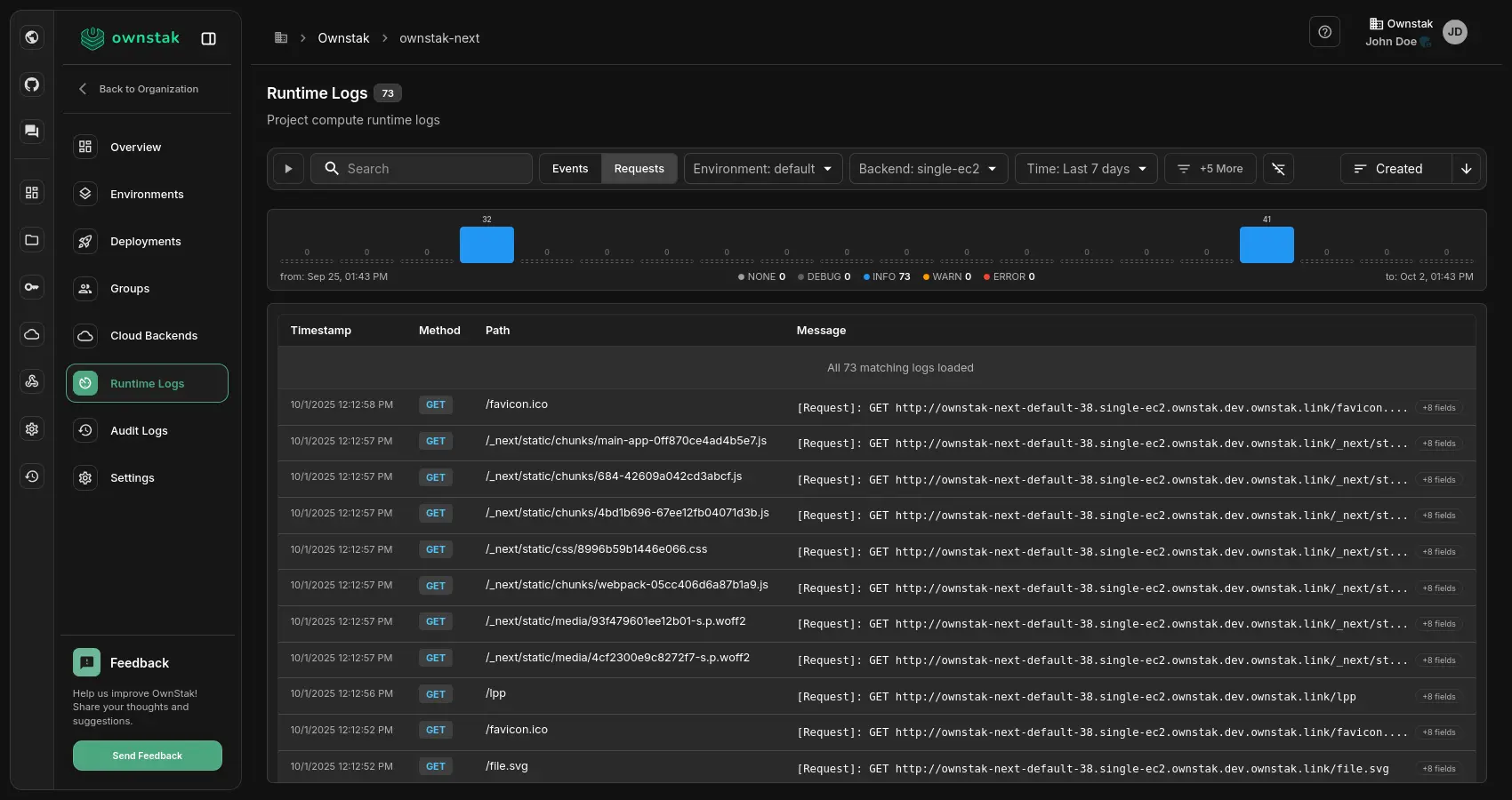Open the JD user avatar
Image resolution: width=1512 pixels, height=800 pixels.
click(1454, 32)
